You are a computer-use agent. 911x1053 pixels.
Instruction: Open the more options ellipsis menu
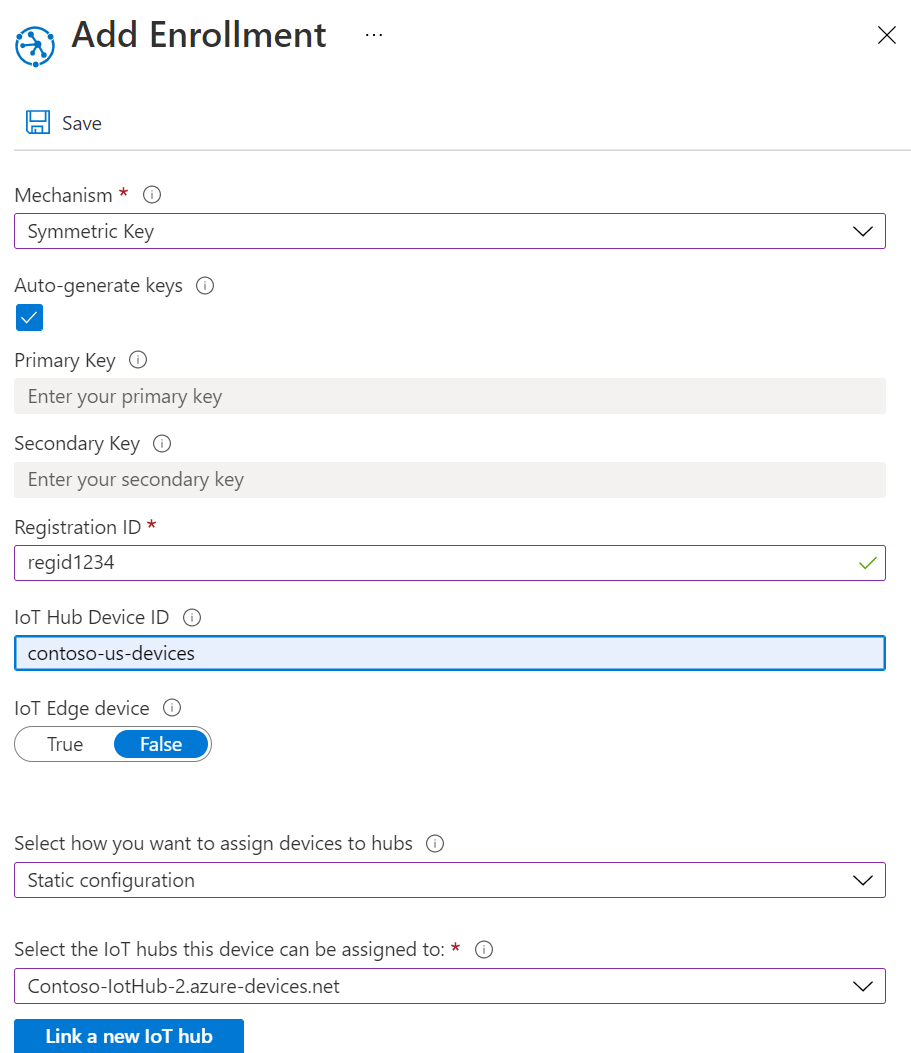[374, 35]
